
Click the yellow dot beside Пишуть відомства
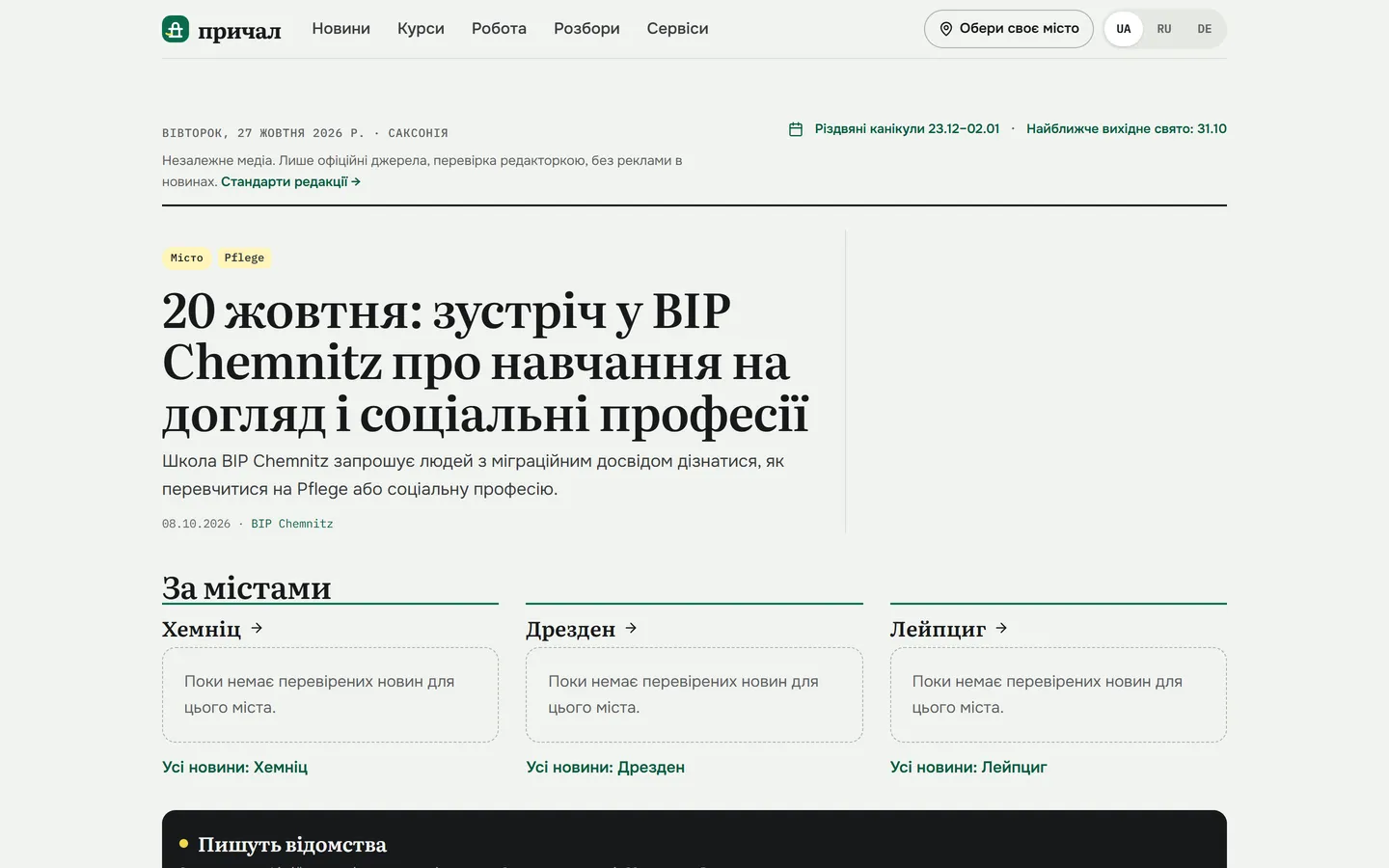coord(183,844)
